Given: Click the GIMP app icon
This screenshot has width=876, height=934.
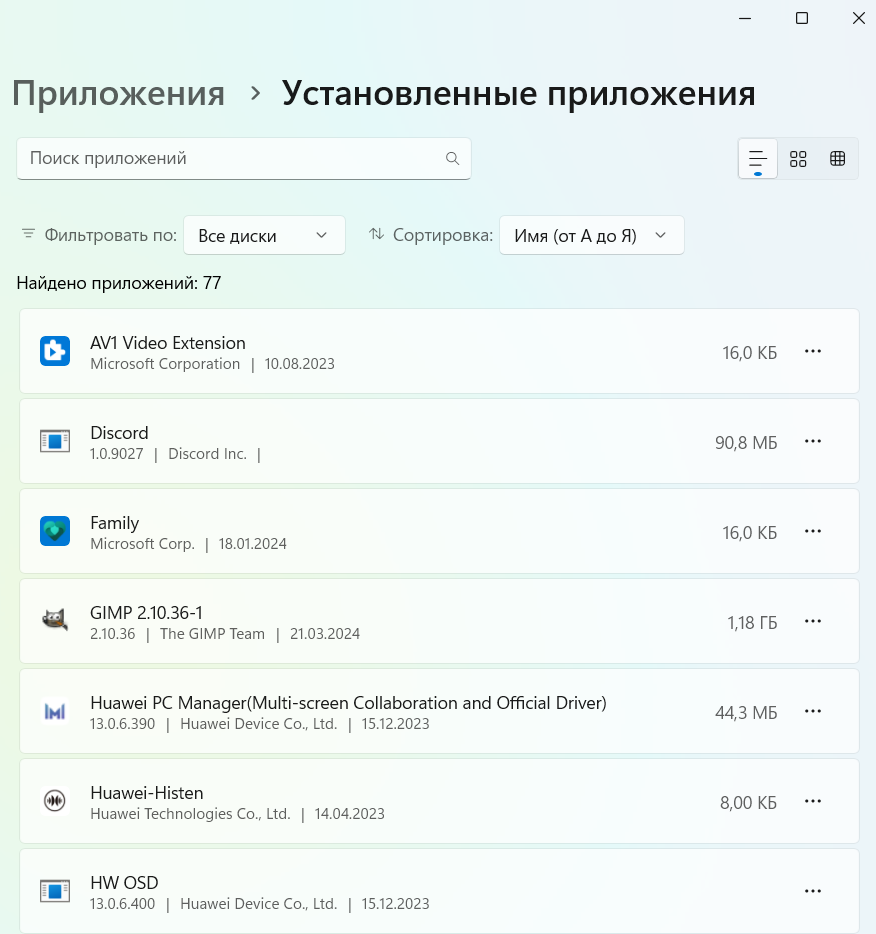Looking at the screenshot, I should [55, 621].
